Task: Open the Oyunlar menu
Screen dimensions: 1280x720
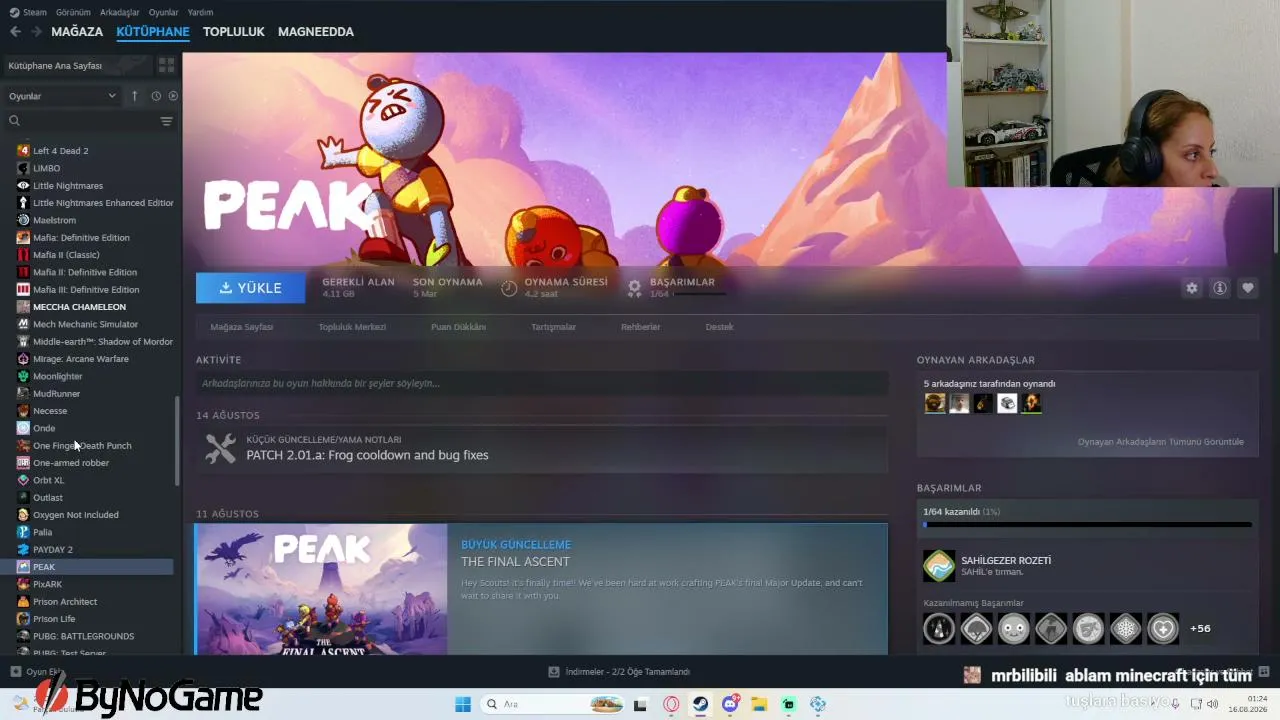Action: click(164, 12)
